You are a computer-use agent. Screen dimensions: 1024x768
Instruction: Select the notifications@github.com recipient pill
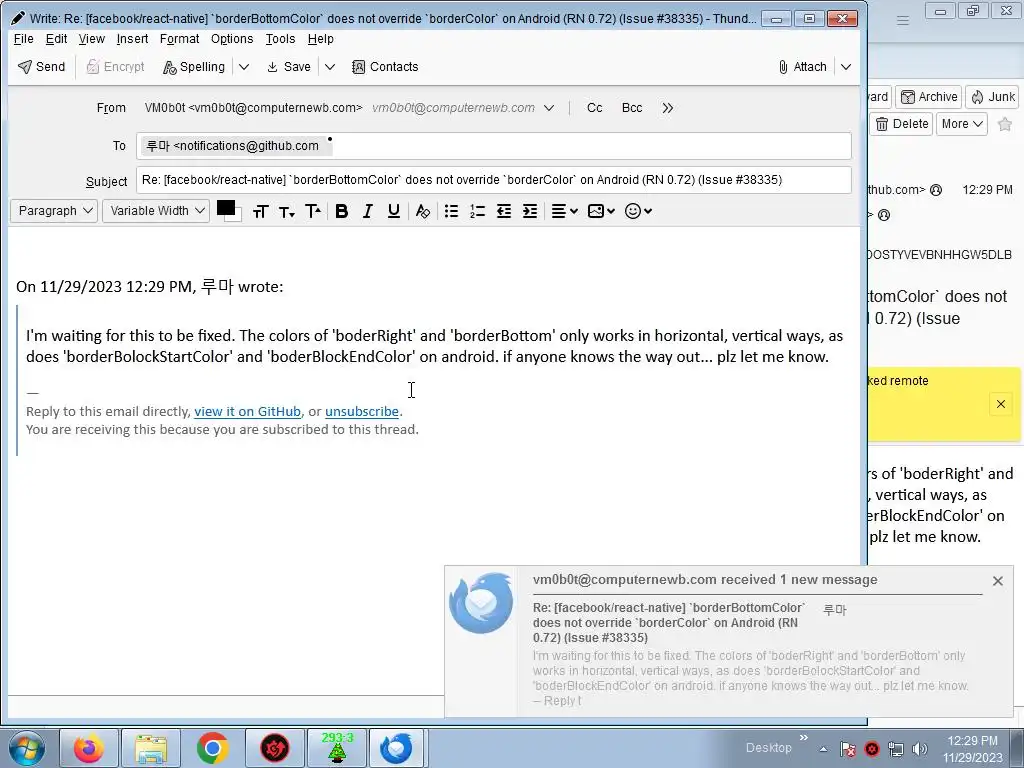coord(237,146)
